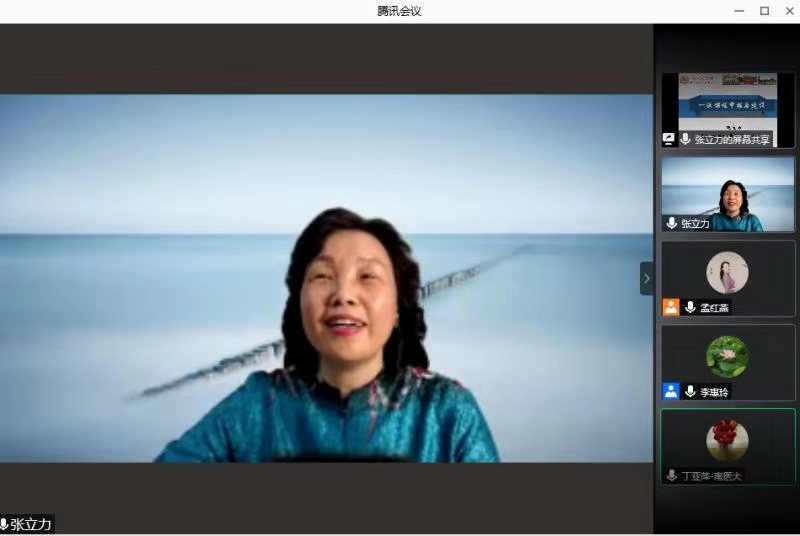
Task: Click muted microphone icon beside 丁亚萍-南医大
Action: coord(672,475)
